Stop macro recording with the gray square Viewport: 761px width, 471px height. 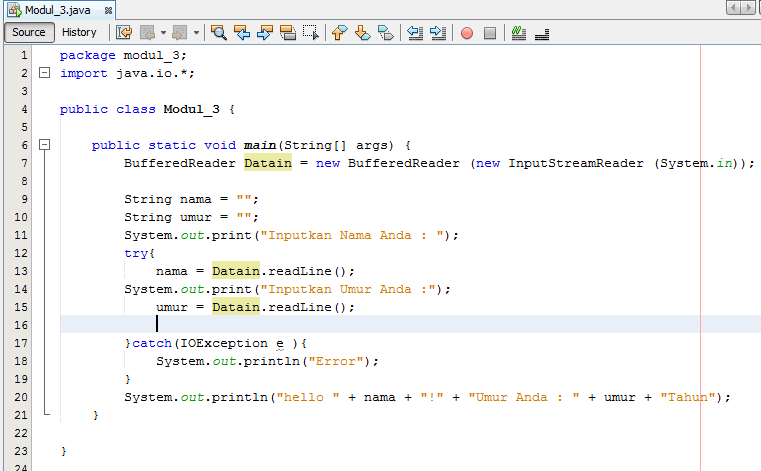pyautogui.click(x=490, y=33)
